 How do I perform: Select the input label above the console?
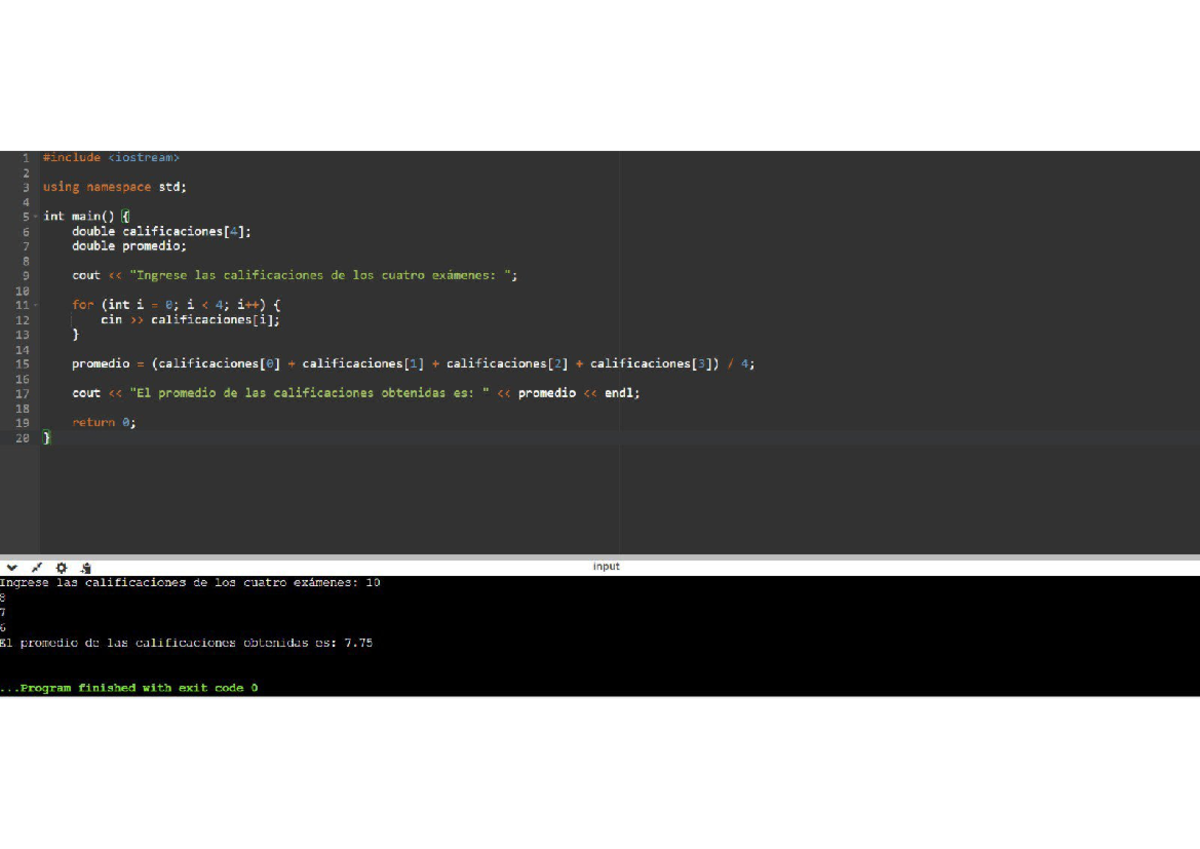606,566
